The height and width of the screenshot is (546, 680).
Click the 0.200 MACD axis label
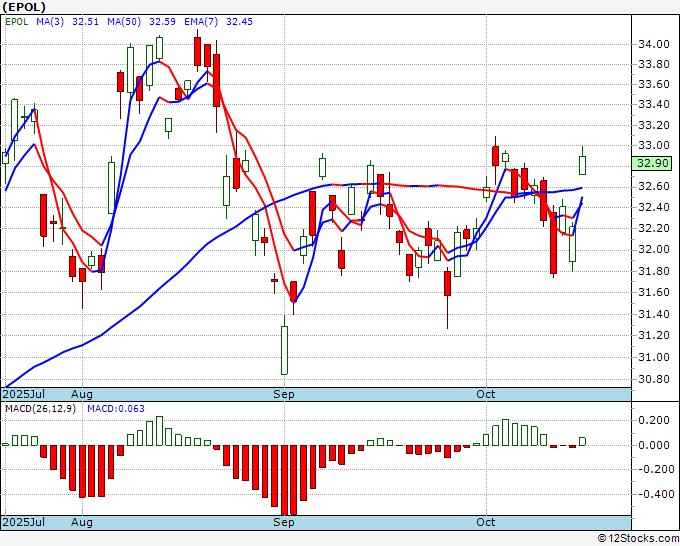point(656,420)
